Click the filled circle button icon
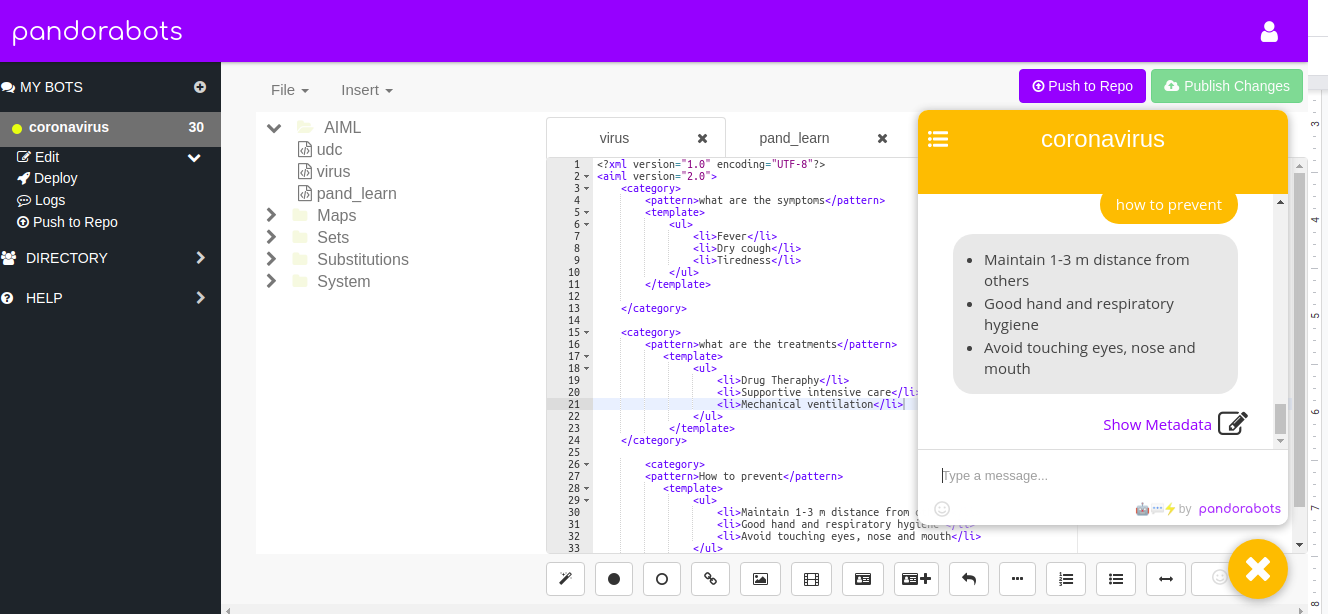This screenshot has width=1328, height=614. coord(614,578)
